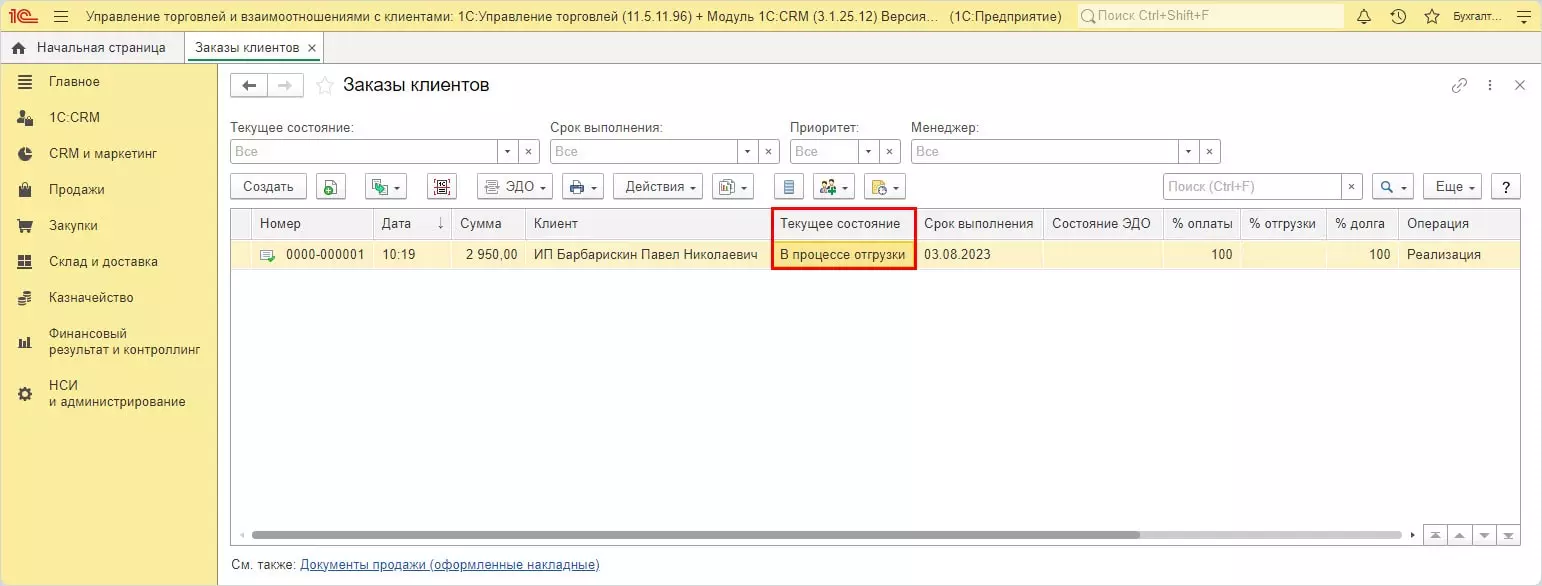Expand the Менеджер filter dropdown
Image resolution: width=1542 pixels, height=586 pixels.
pyautogui.click(x=1188, y=152)
